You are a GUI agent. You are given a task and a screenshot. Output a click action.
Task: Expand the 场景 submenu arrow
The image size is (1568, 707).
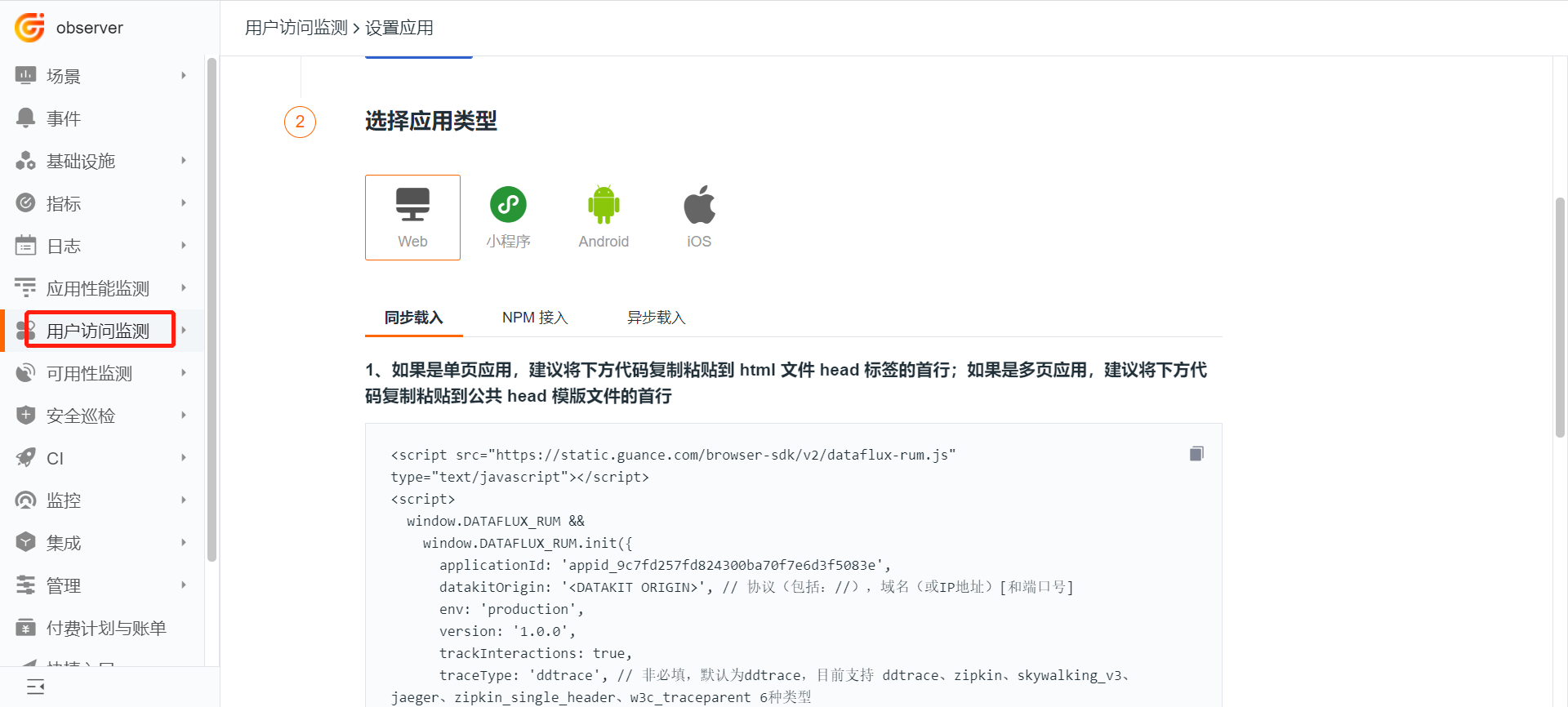[184, 76]
